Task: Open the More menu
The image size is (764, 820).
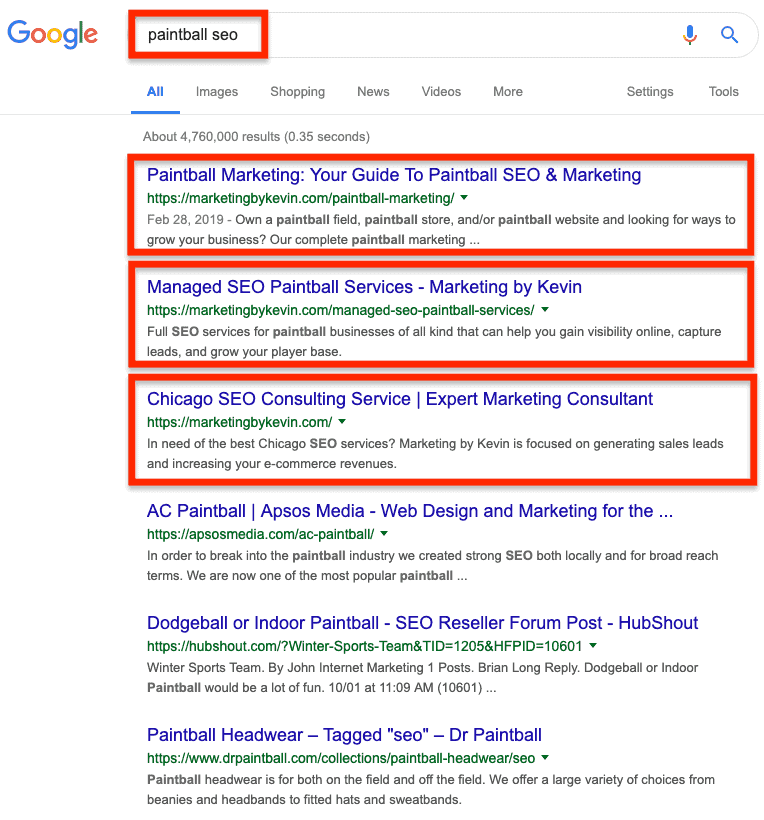Action: point(508,92)
